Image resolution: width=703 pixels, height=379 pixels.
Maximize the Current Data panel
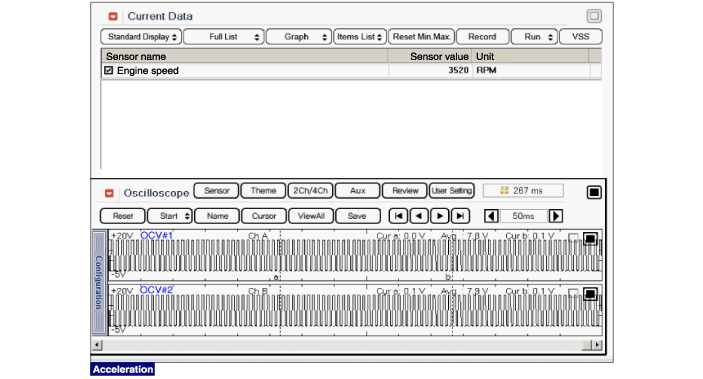pos(594,16)
